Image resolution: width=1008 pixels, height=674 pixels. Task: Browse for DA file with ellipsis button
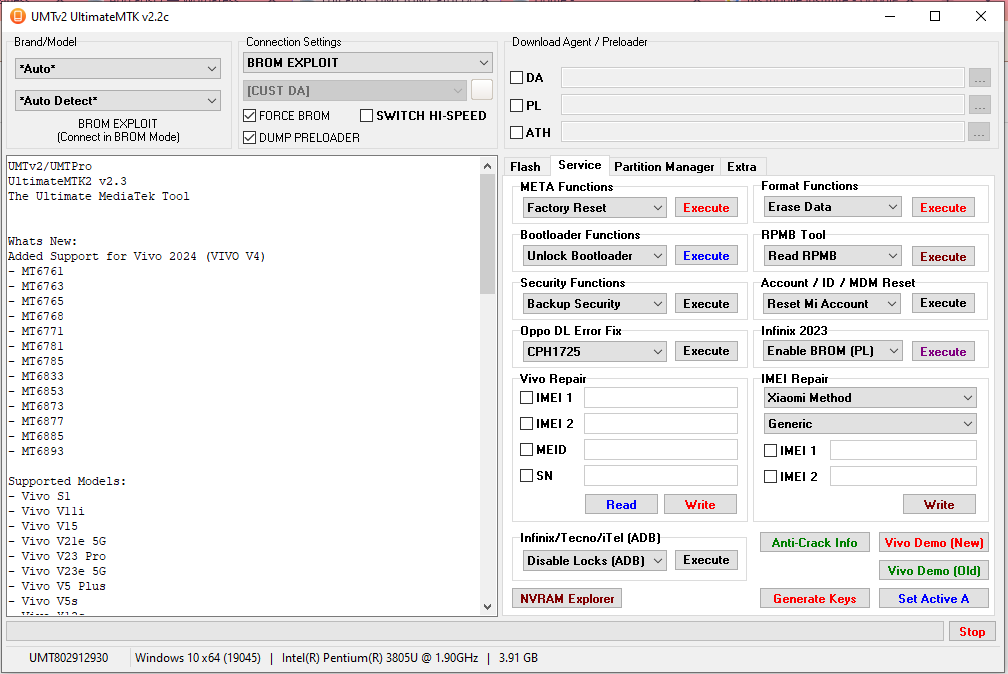tap(979, 78)
